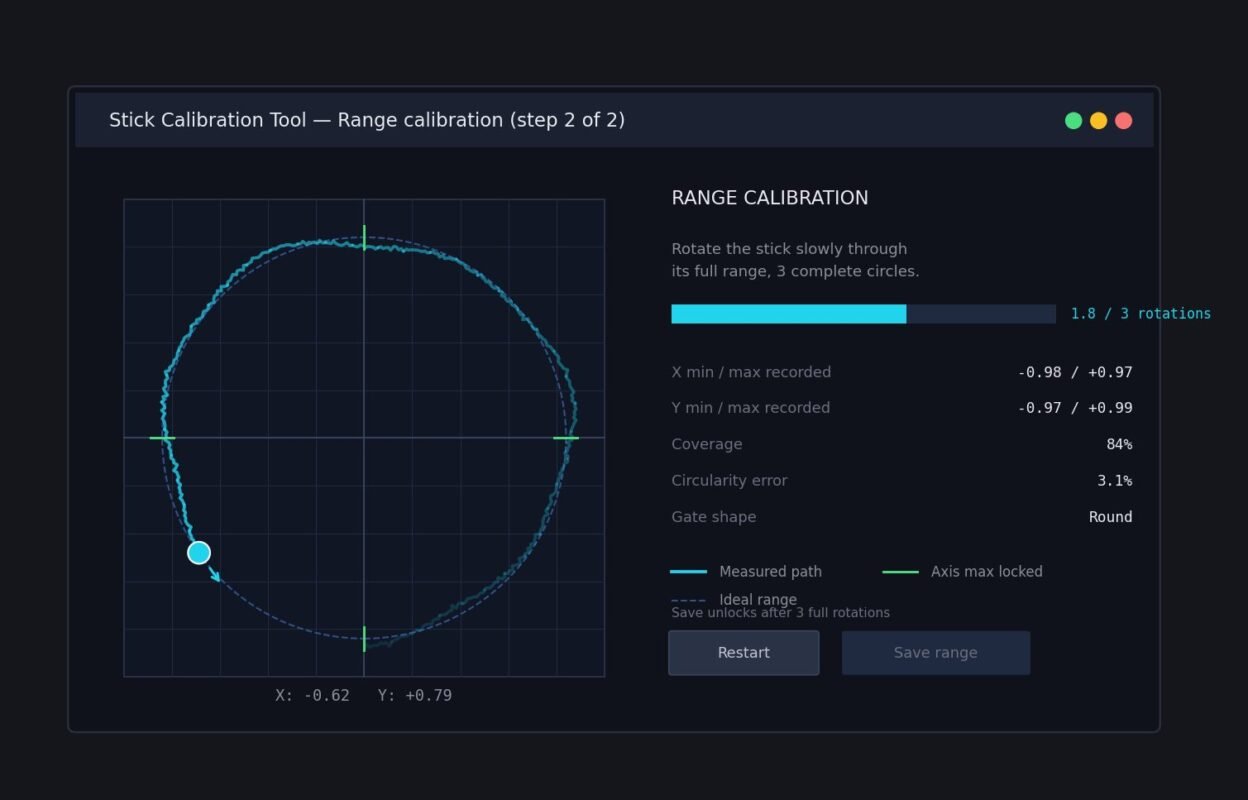1248x800 pixels.
Task: Click the top axis max locked marker
Action: point(364,238)
